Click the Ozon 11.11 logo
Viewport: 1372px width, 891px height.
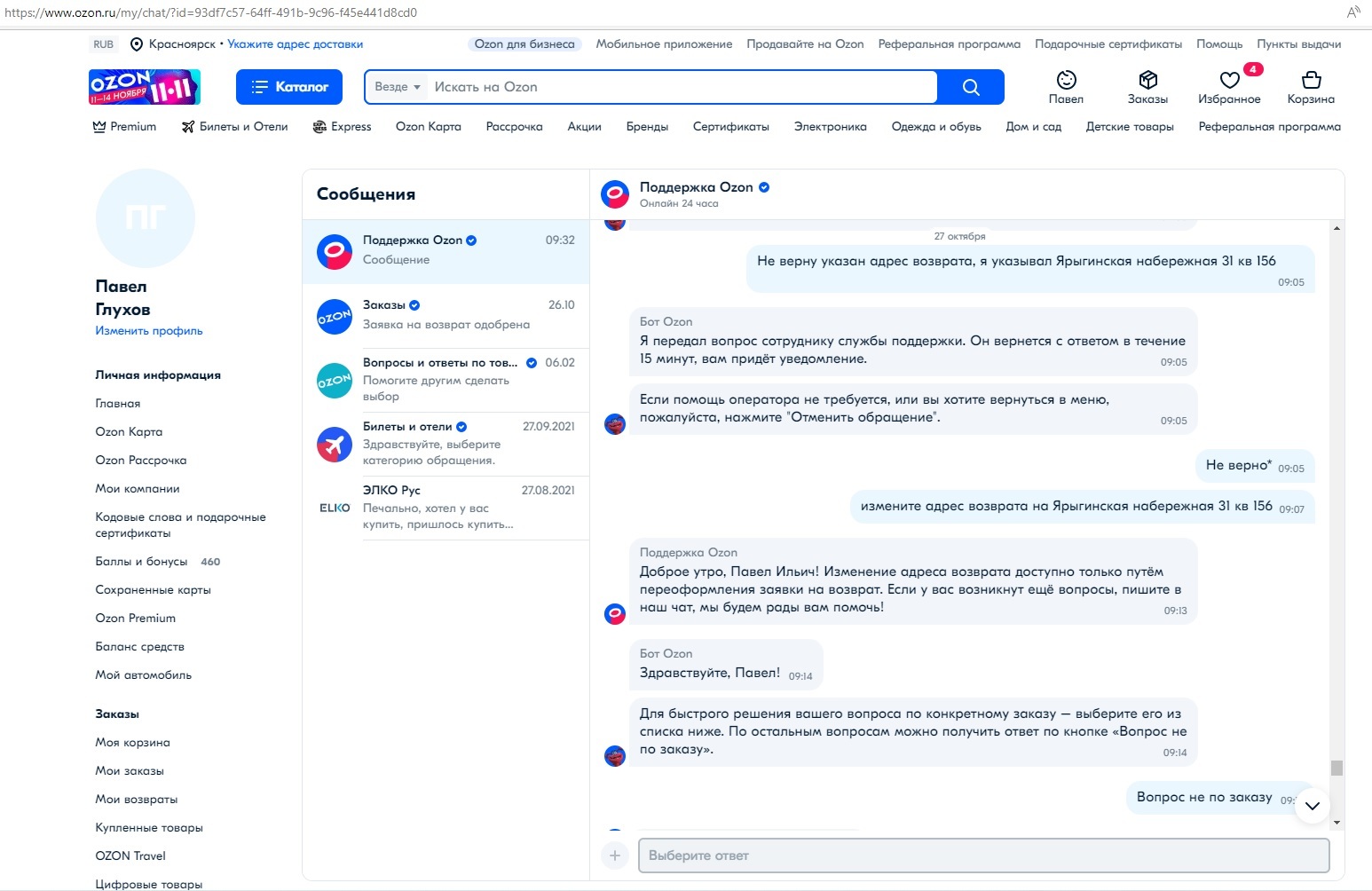click(x=145, y=87)
